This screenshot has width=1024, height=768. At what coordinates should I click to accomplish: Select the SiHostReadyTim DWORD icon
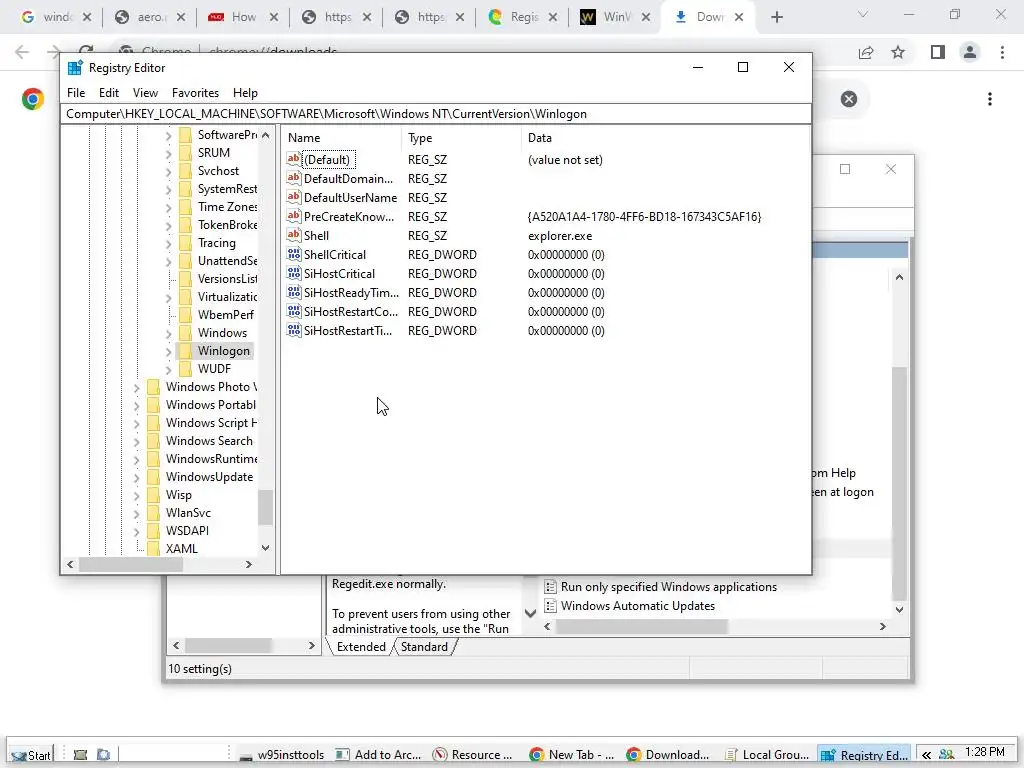click(294, 292)
